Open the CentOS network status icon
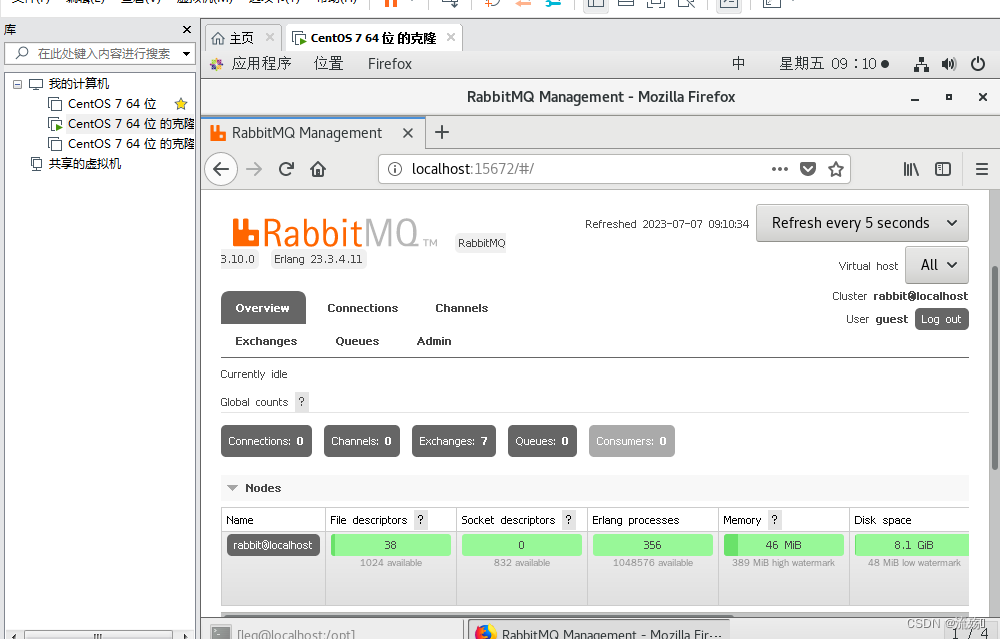Image resolution: width=1000 pixels, height=639 pixels. pyautogui.click(x=921, y=64)
